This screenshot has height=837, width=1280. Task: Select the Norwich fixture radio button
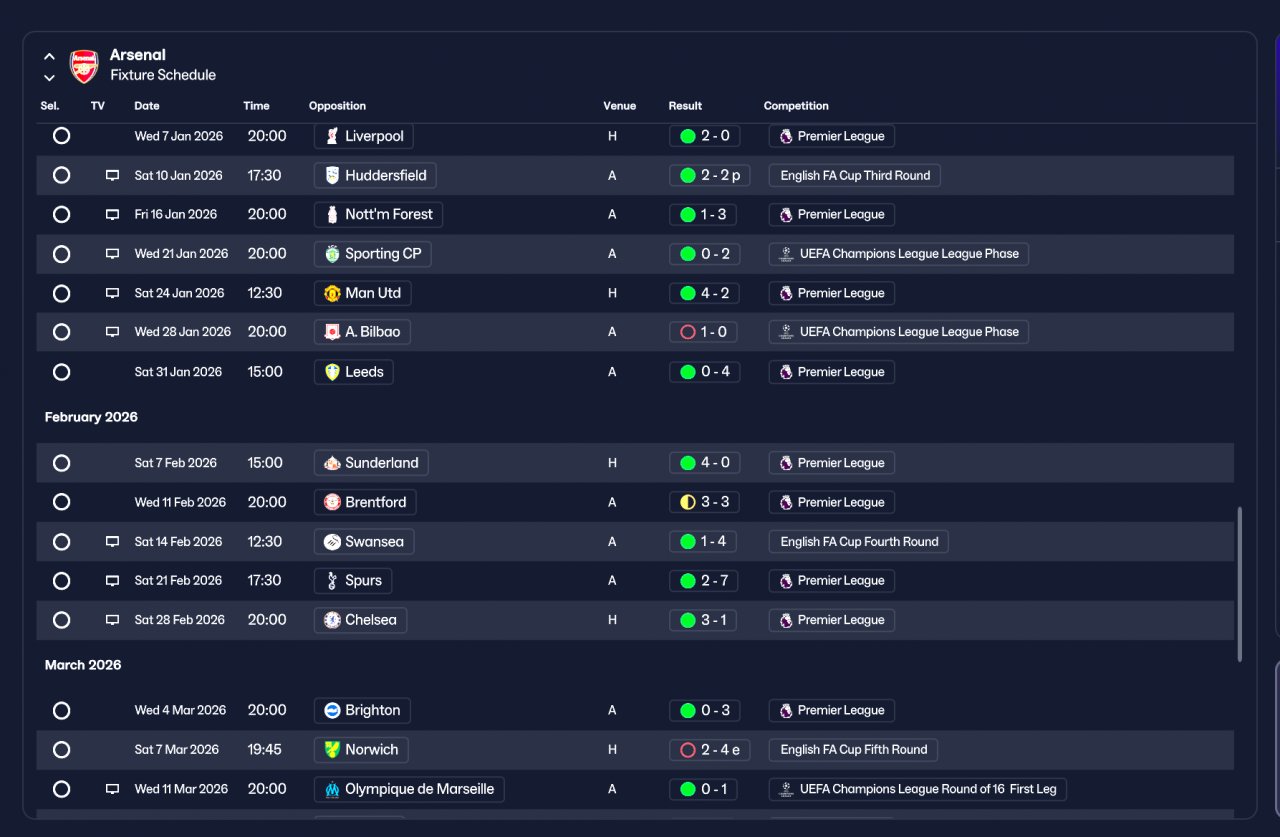coord(61,750)
